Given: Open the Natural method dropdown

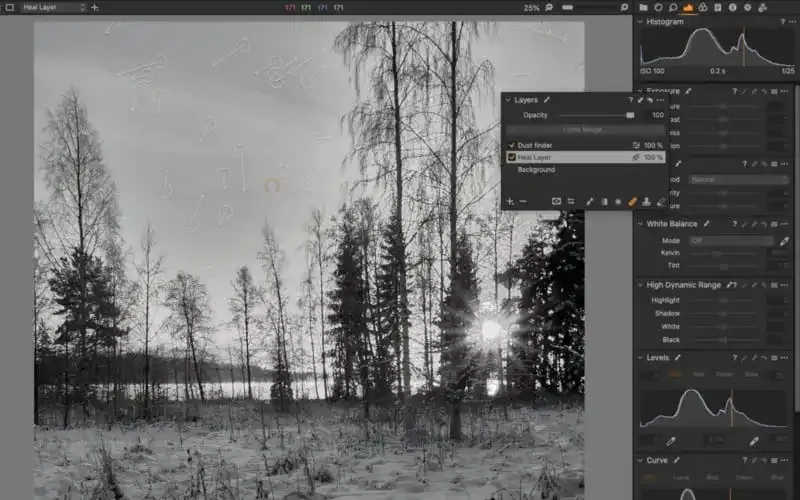Looking at the screenshot, I should [x=738, y=180].
